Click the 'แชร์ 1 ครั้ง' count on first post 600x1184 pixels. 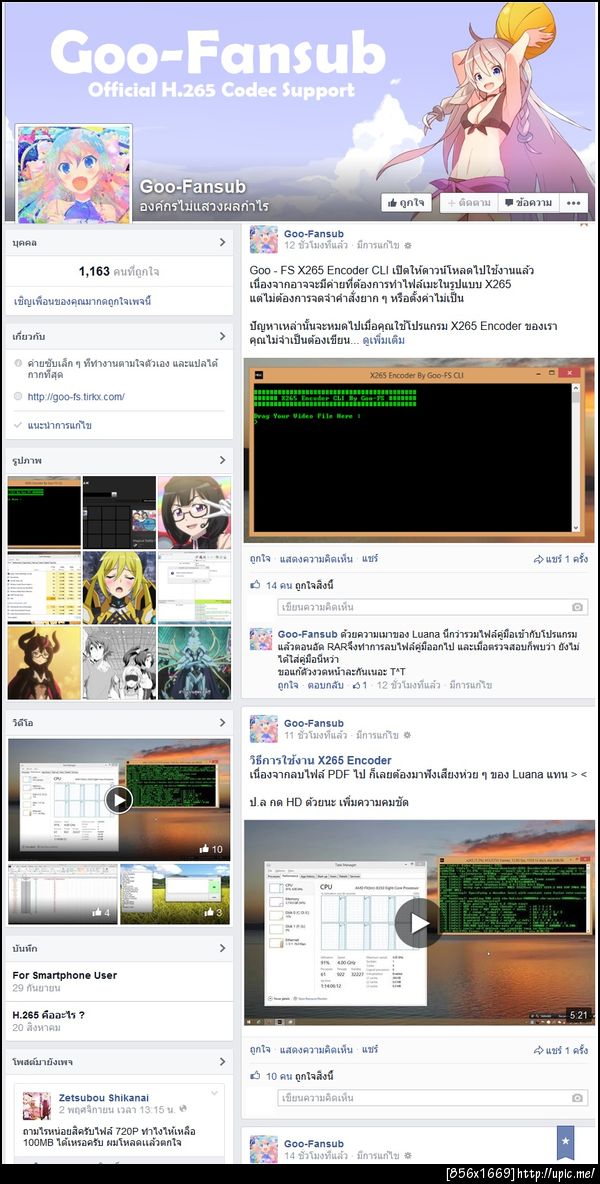point(562,560)
